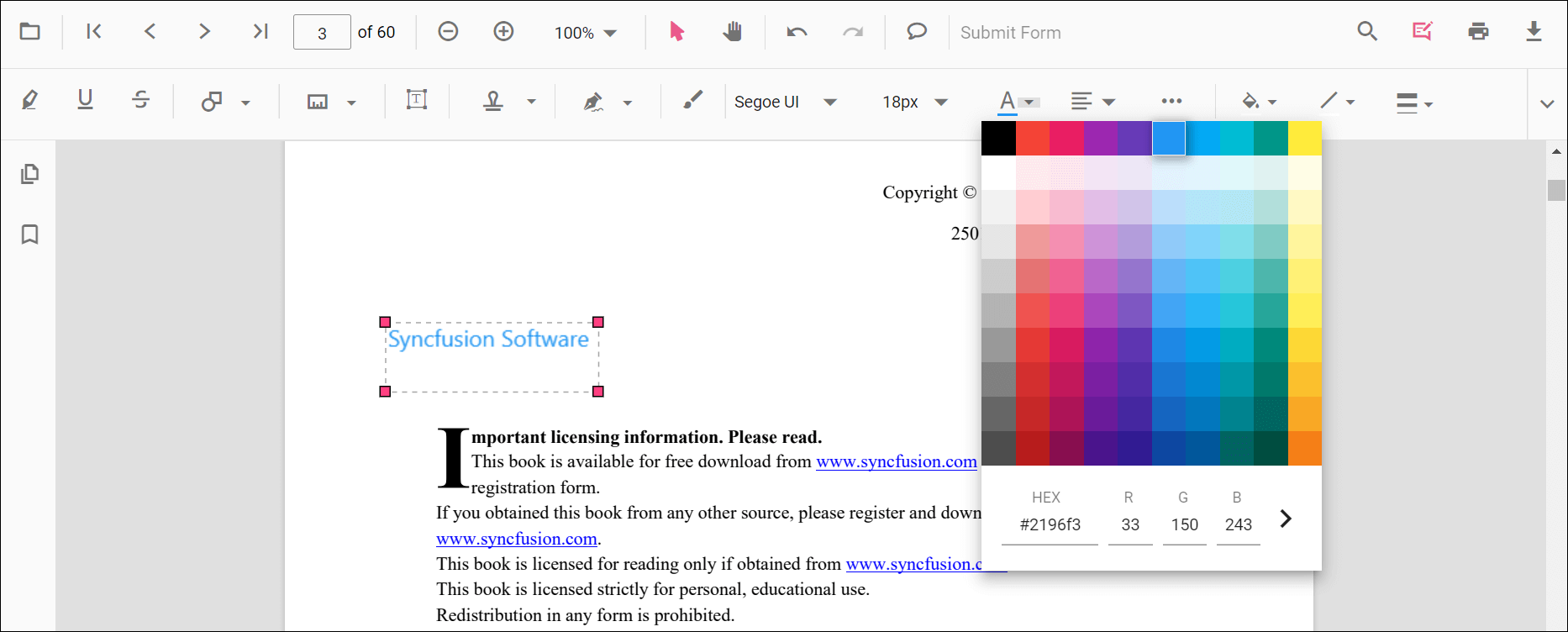Screen dimensions: 1568x632
Task: Click the G value field 150
Action: click(1184, 525)
